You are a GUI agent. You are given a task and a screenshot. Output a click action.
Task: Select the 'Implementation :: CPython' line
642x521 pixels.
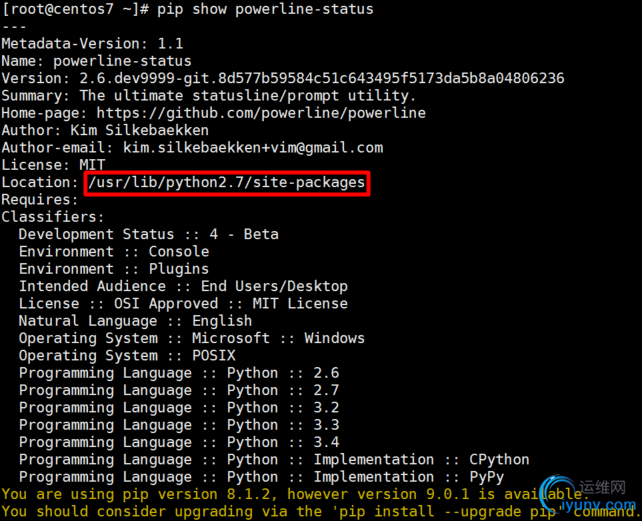[x=274, y=460]
